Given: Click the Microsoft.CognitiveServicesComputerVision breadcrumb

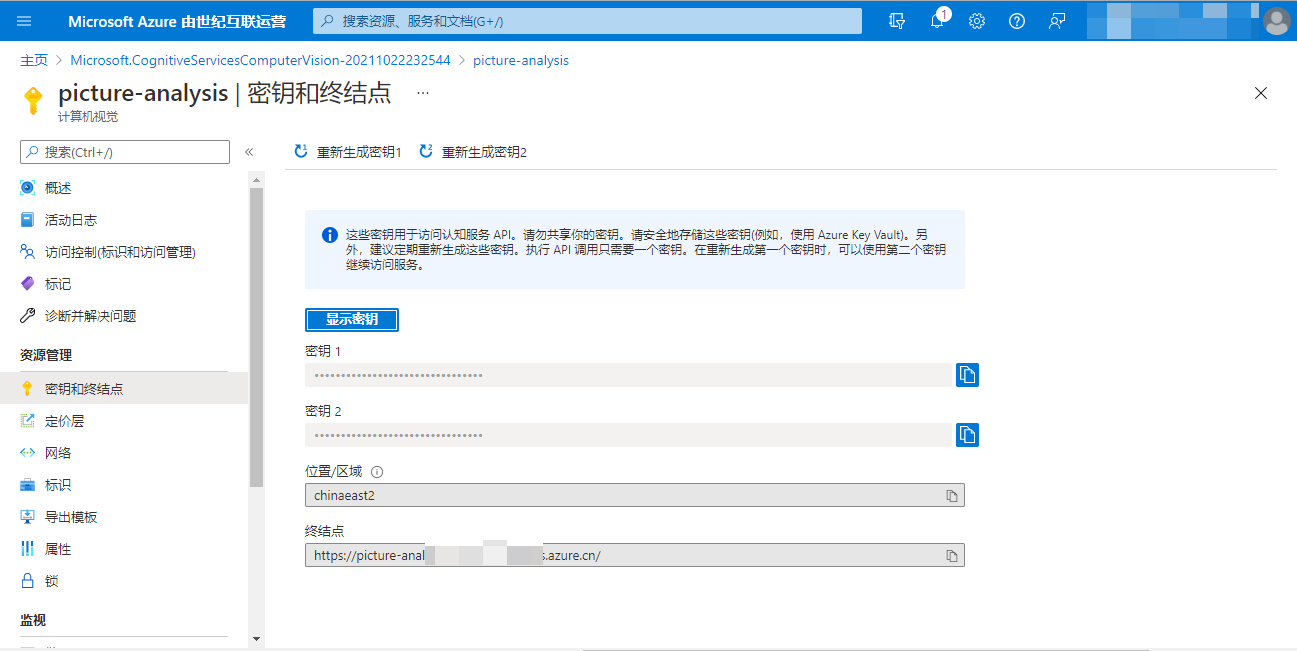Looking at the screenshot, I should pyautogui.click(x=260, y=60).
